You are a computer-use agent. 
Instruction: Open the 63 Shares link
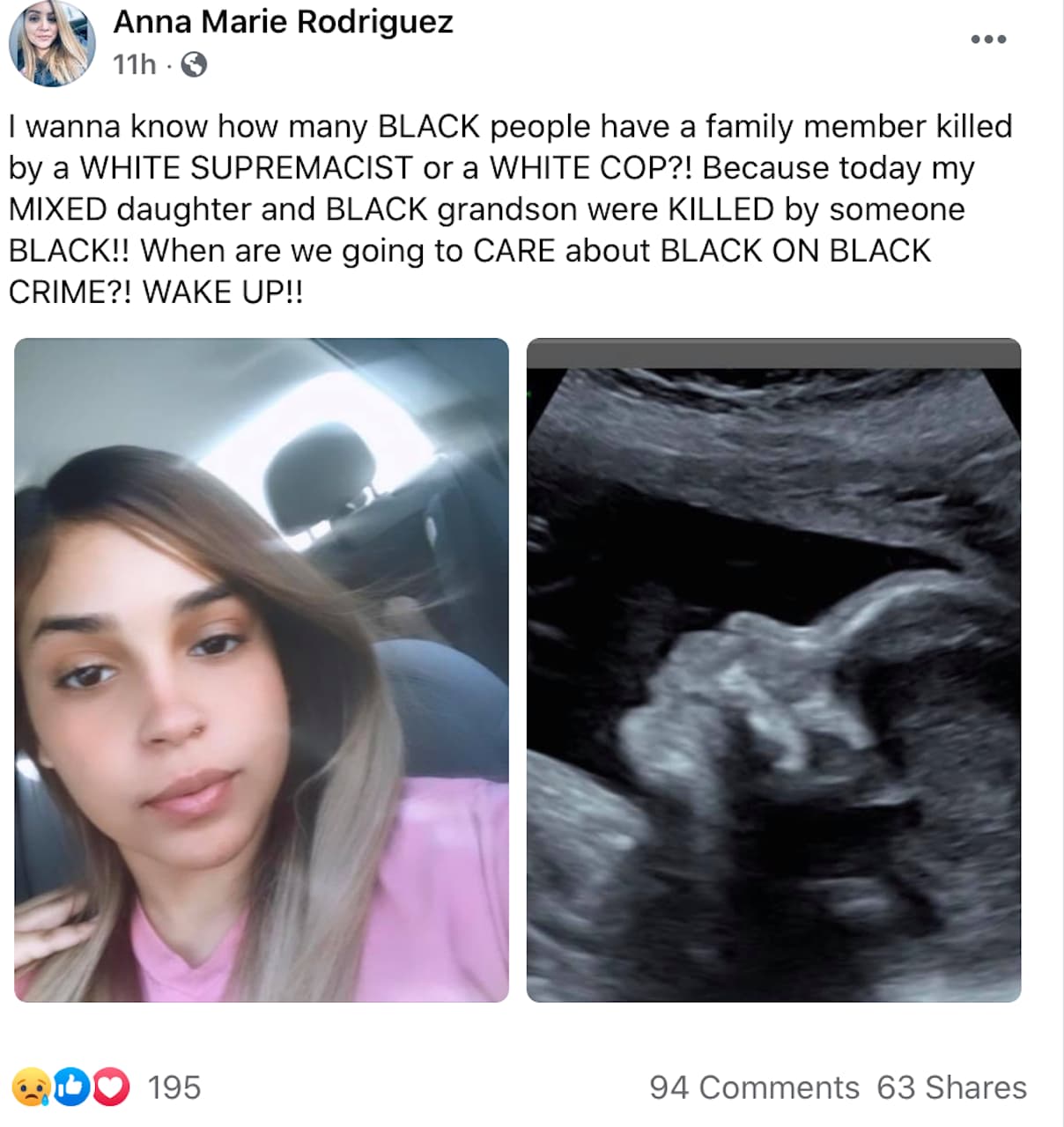(951, 1088)
